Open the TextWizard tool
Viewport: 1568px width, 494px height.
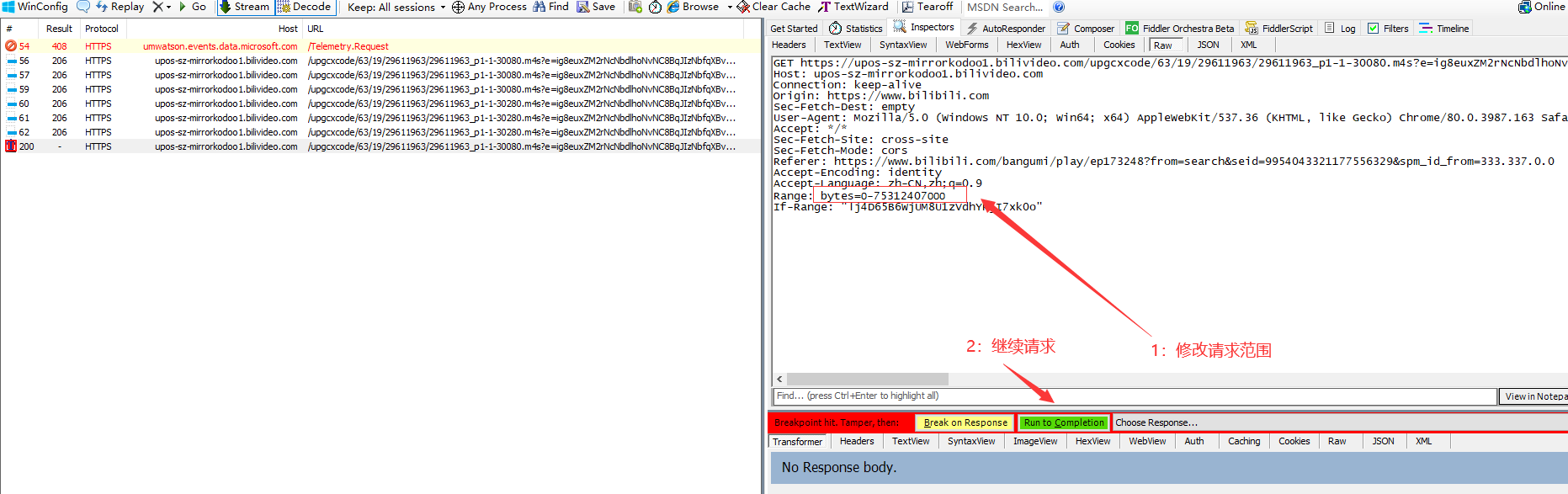tap(853, 7)
